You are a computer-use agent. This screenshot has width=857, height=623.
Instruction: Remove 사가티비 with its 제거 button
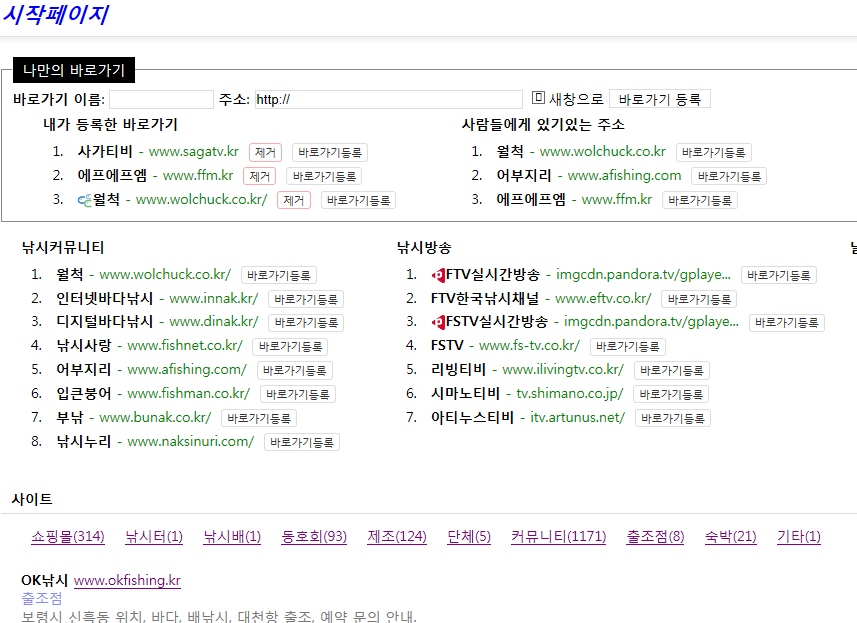tap(265, 153)
